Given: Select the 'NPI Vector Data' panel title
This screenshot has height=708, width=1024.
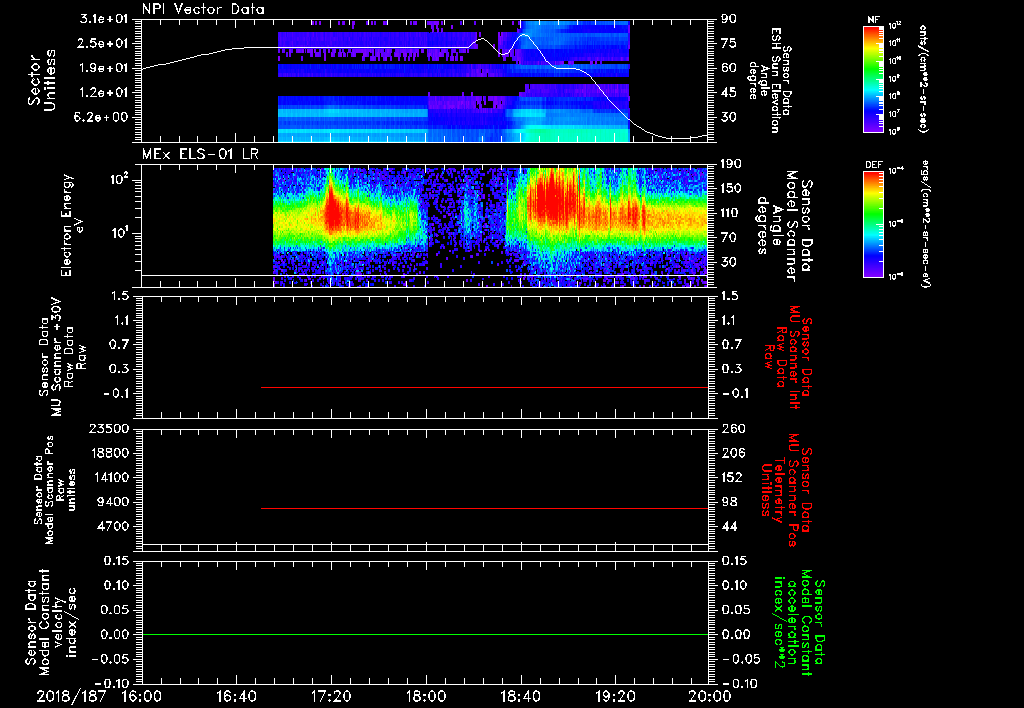Looking at the screenshot, I should click(x=203, y=9).
